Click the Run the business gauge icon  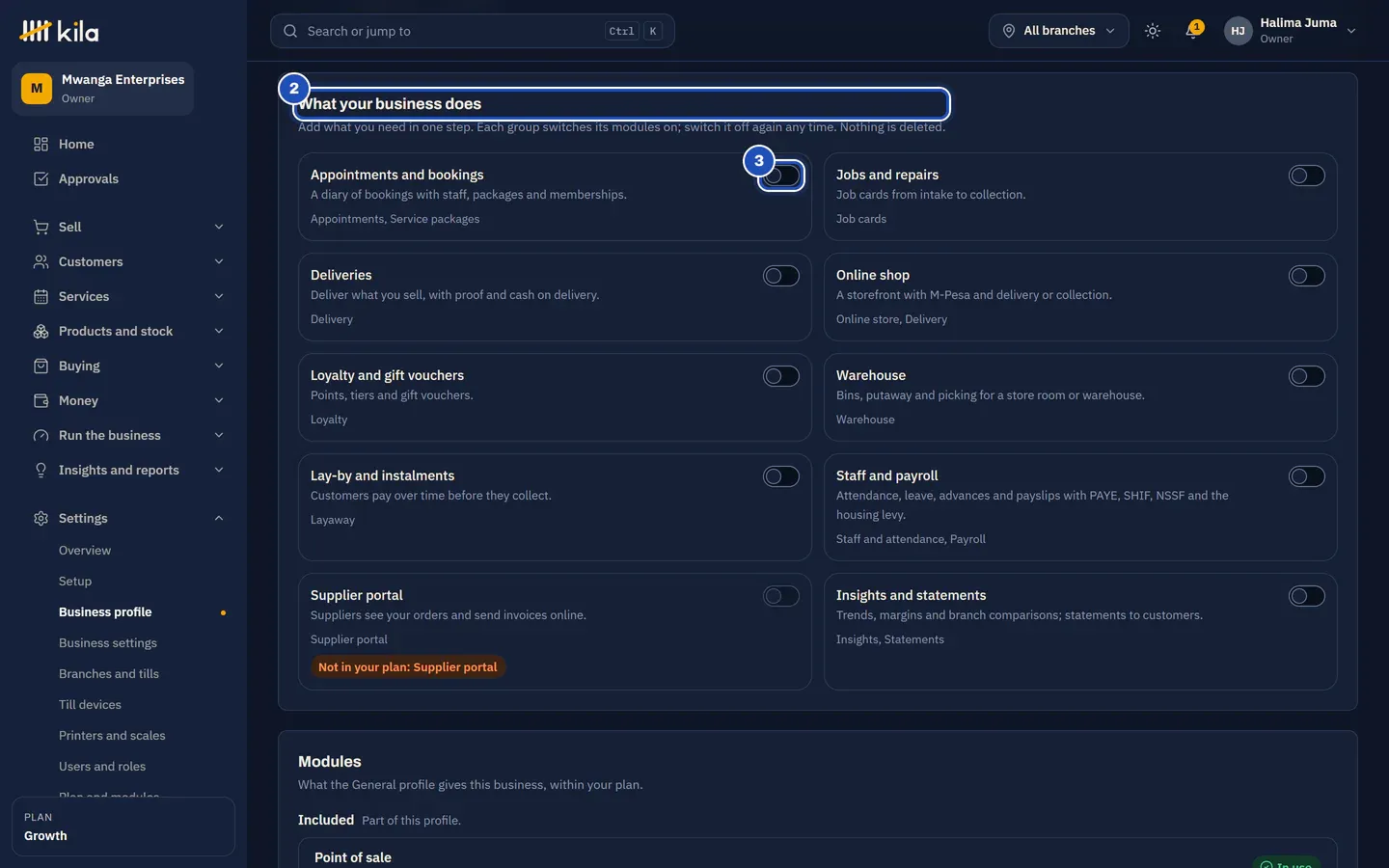41,435
